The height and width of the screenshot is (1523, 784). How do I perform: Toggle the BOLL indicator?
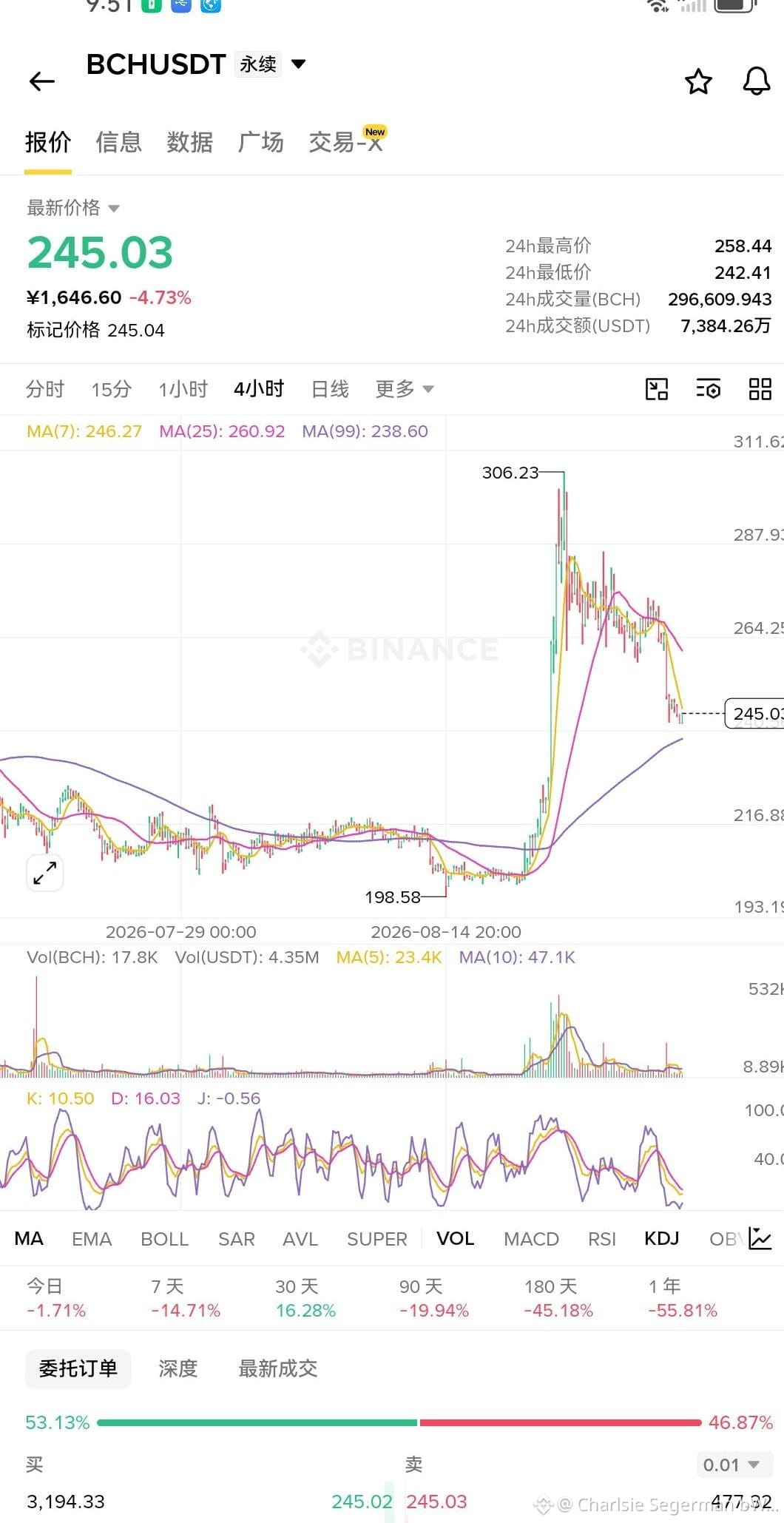click(x=165, y=1238)
